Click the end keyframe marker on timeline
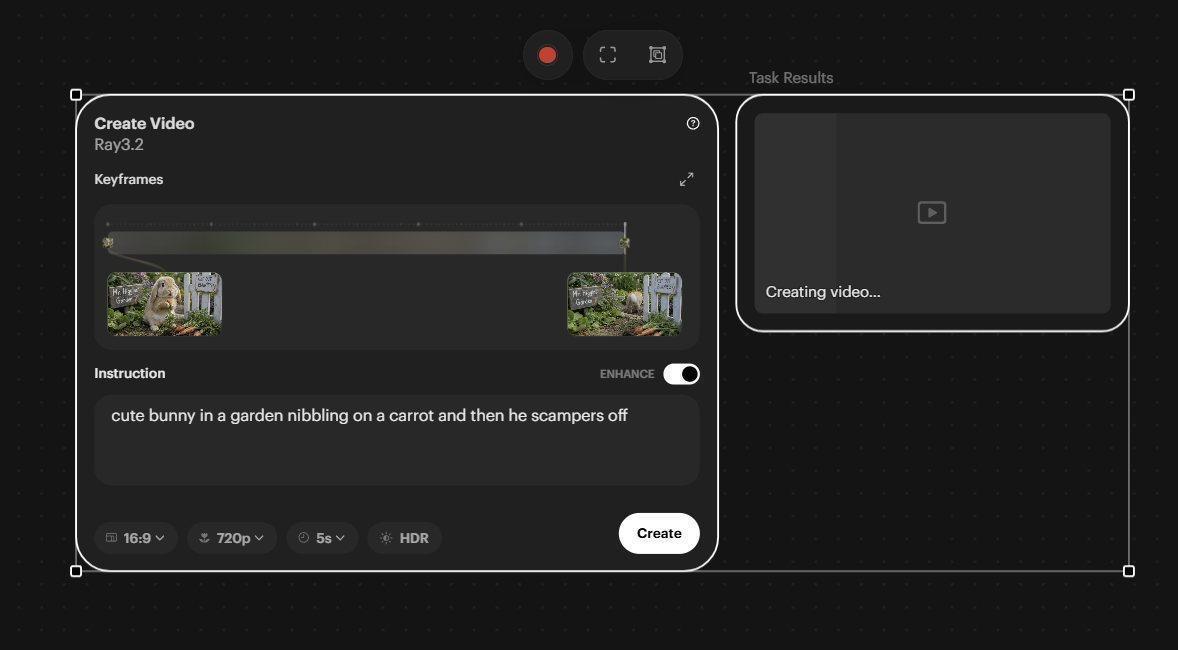Viewport: 1178px width, 650px height. [x=624, y=243]
